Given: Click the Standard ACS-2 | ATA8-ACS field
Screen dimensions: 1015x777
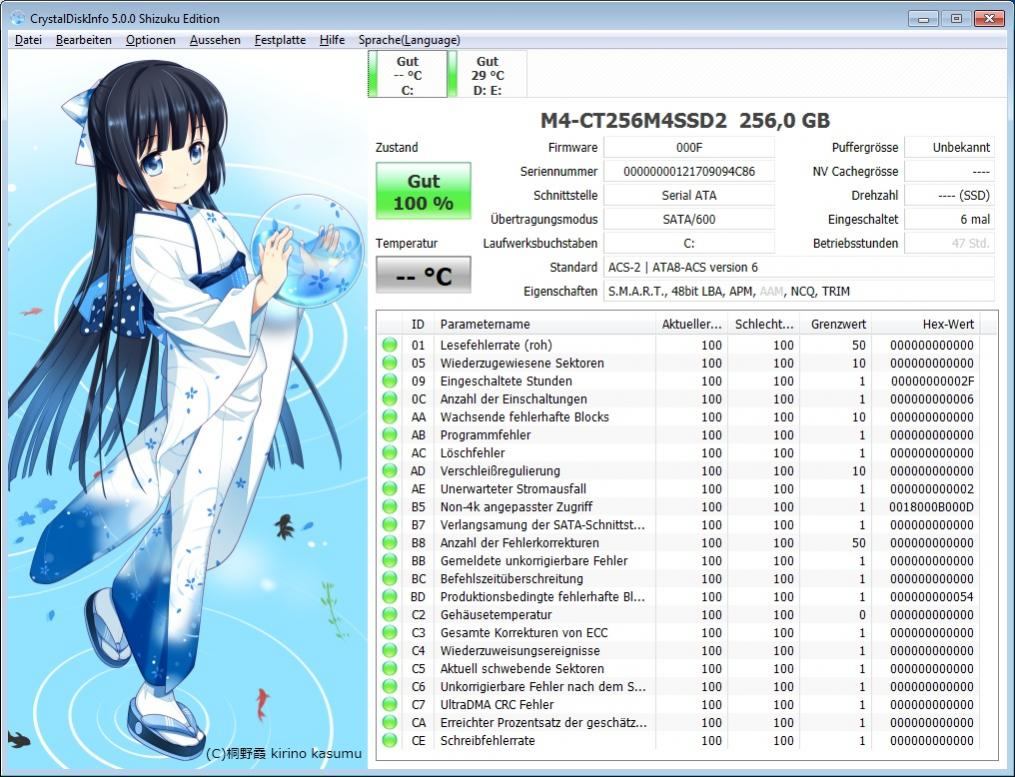Looking at the screenshot, I should coord(799,267).
